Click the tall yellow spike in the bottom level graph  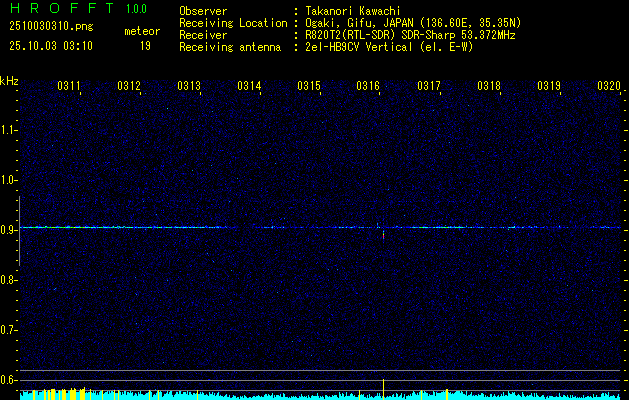(x=383, y=389)
